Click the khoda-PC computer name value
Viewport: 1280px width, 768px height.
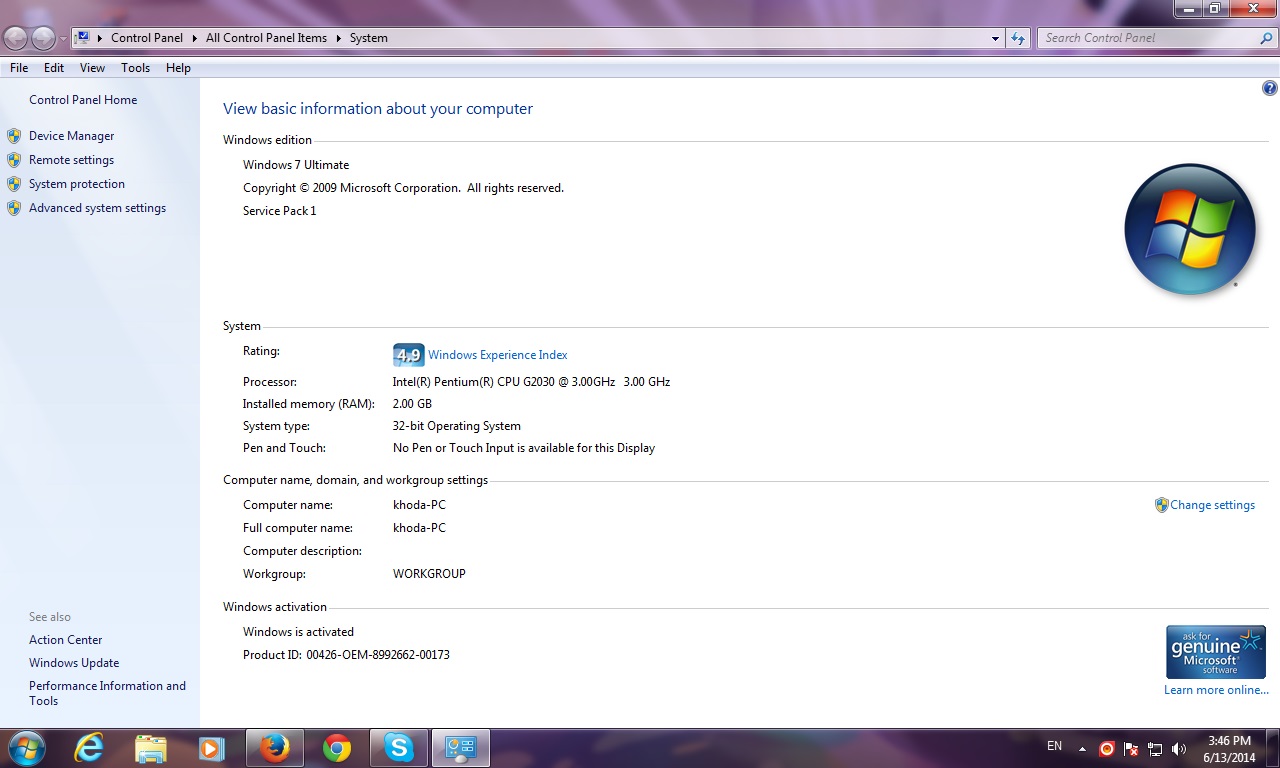[x=419, y=505]
